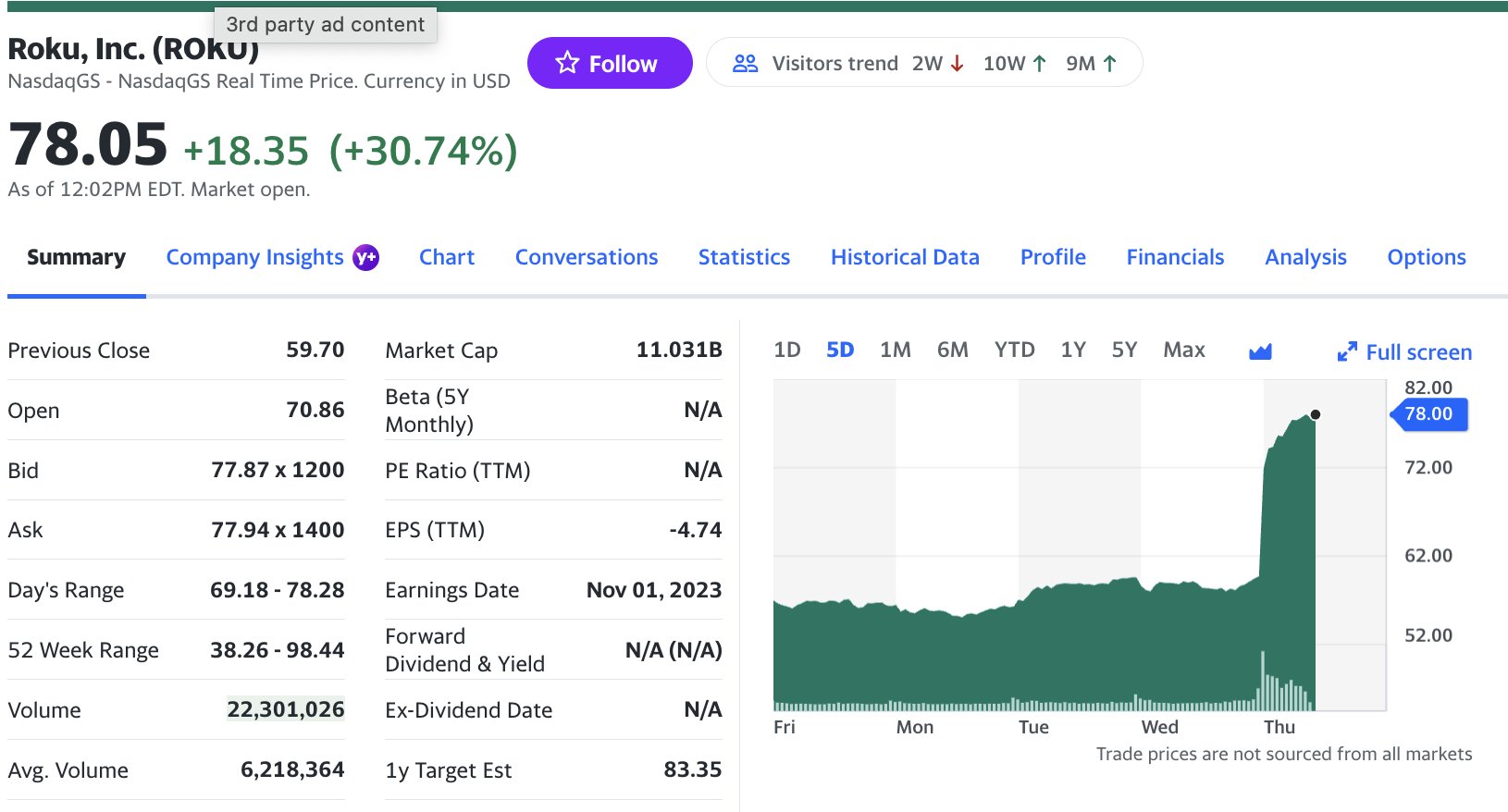This screenshot has width=1508, height=812.
Task: Click the Beta (5Y Monthly) label
Action: pyautogui.click(x=429, y=411)
